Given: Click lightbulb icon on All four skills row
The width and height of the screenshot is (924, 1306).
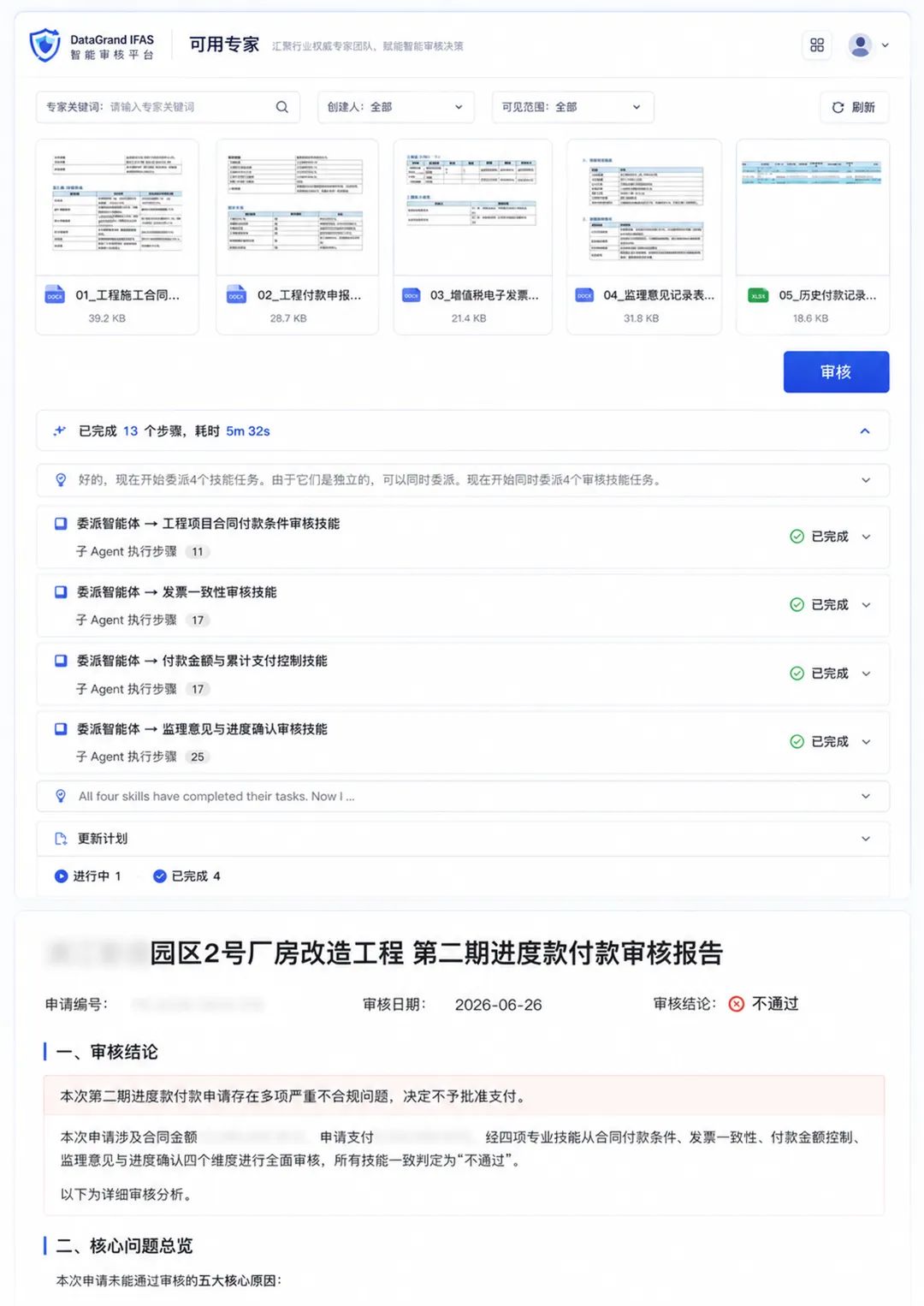Looking at the screenshot, I should coord(61,797).
